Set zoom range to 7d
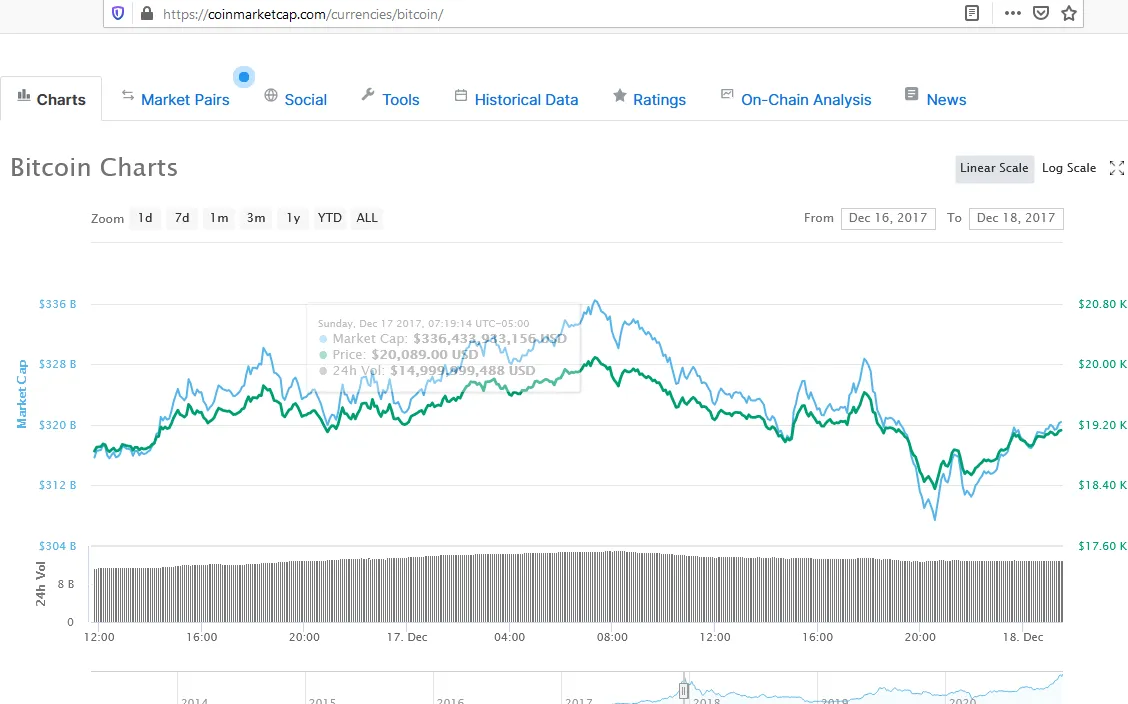The height and width of the screenshot is (704, 1128). (182, 218)
